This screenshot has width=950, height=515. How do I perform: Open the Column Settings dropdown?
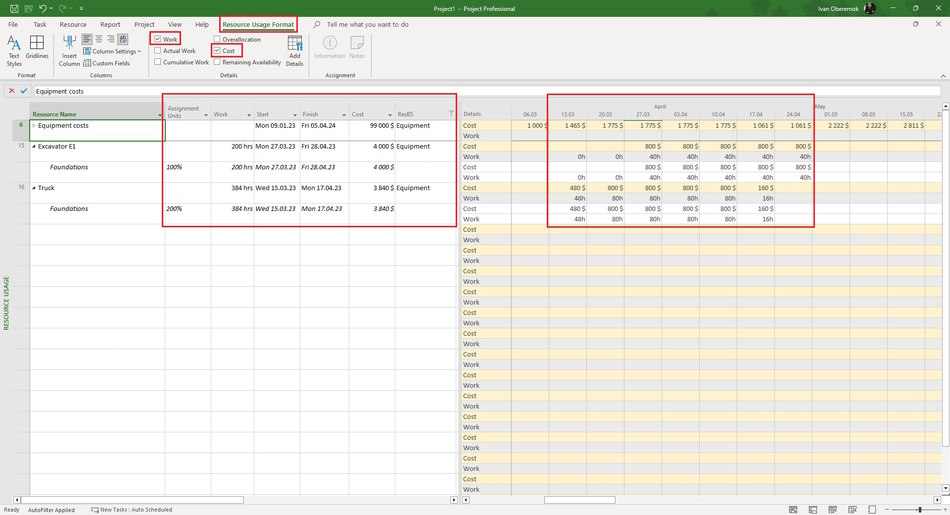(x=112, y=52)
